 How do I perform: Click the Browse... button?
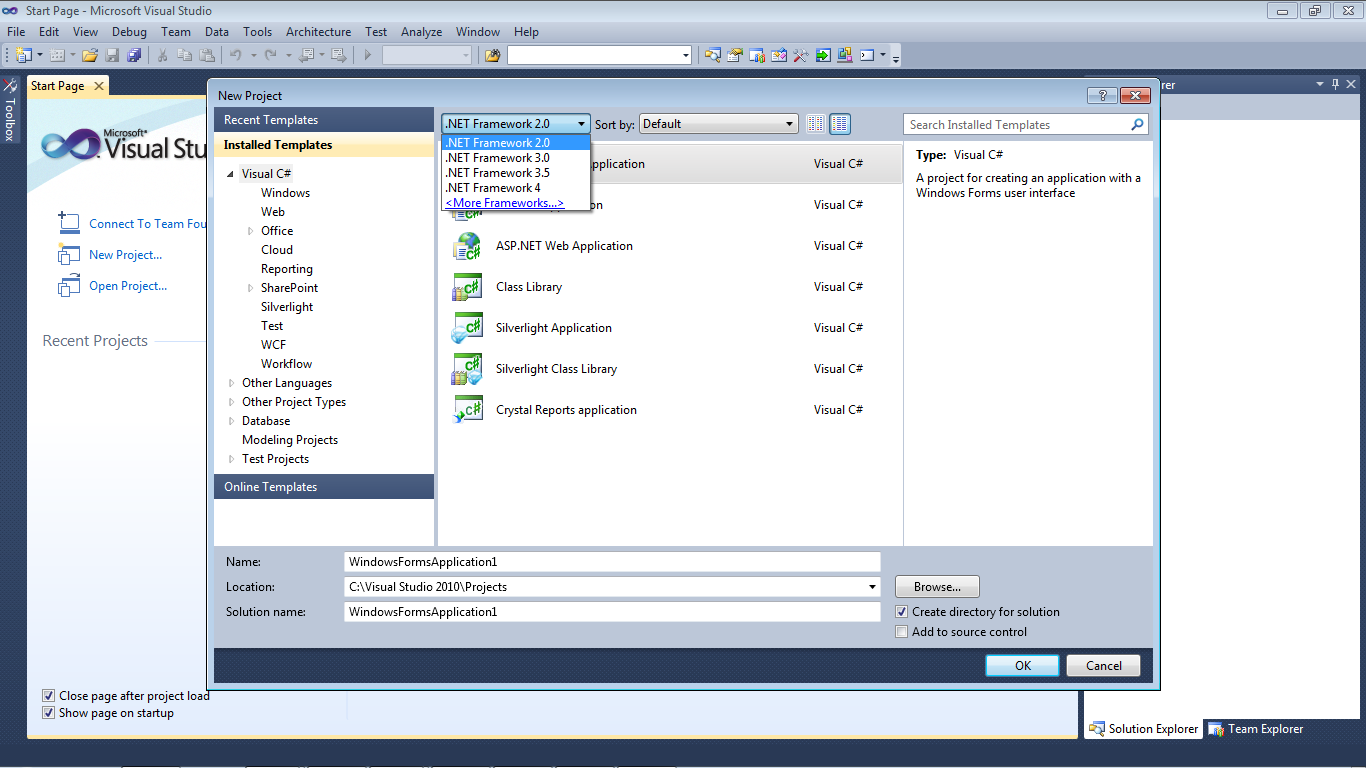click(937, 587)
